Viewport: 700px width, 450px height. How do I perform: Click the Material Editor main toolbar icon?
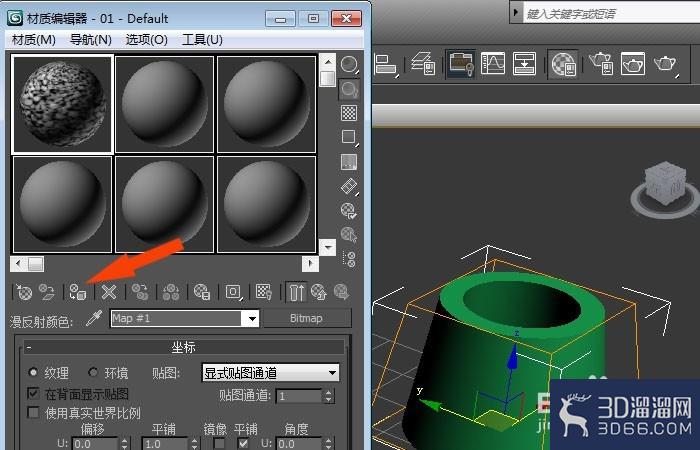point(563,64)
